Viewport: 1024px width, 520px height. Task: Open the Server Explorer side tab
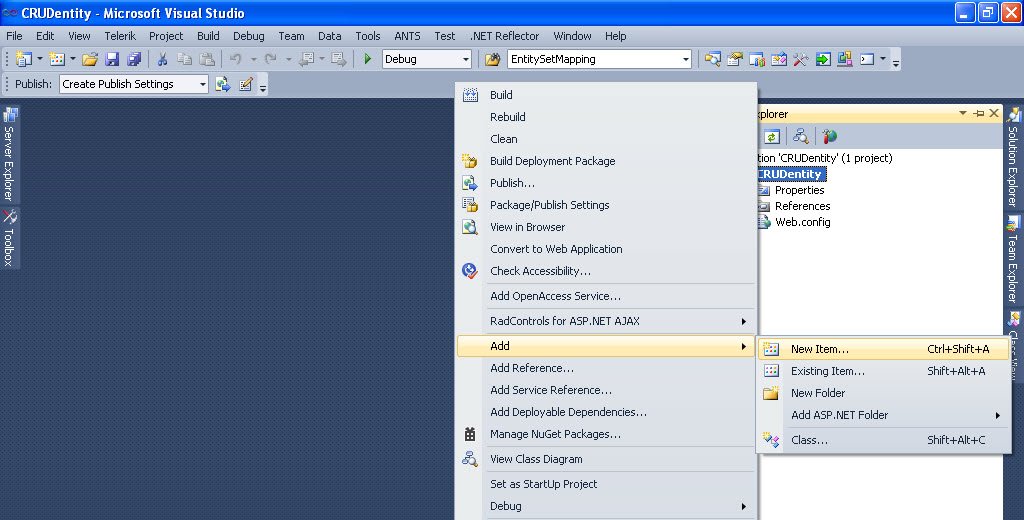(10, 154)
